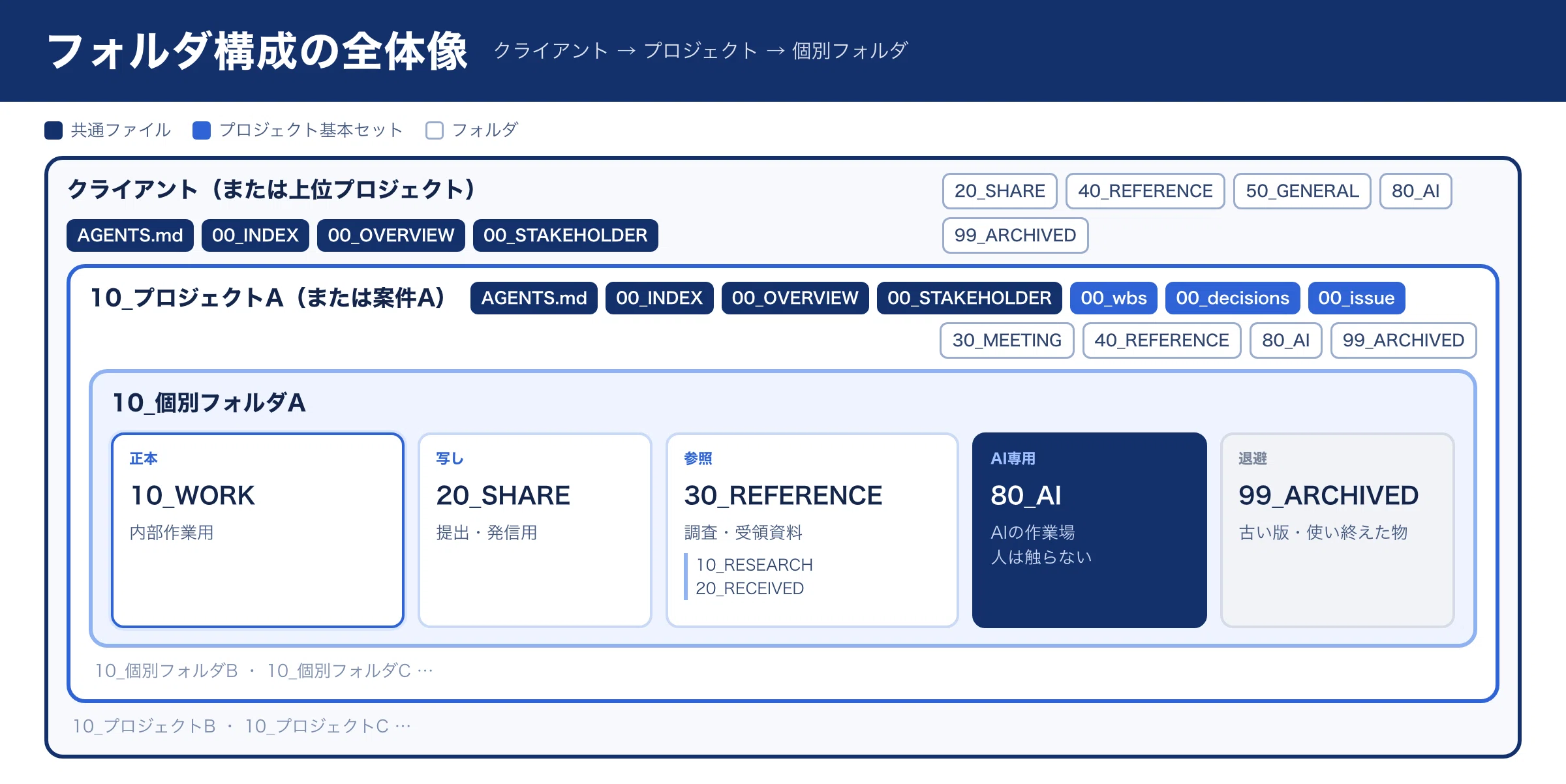Viewport: 1566px width, 784px height.
Task: Select the blue 00_wbs tag
Action: point(1114,298)
